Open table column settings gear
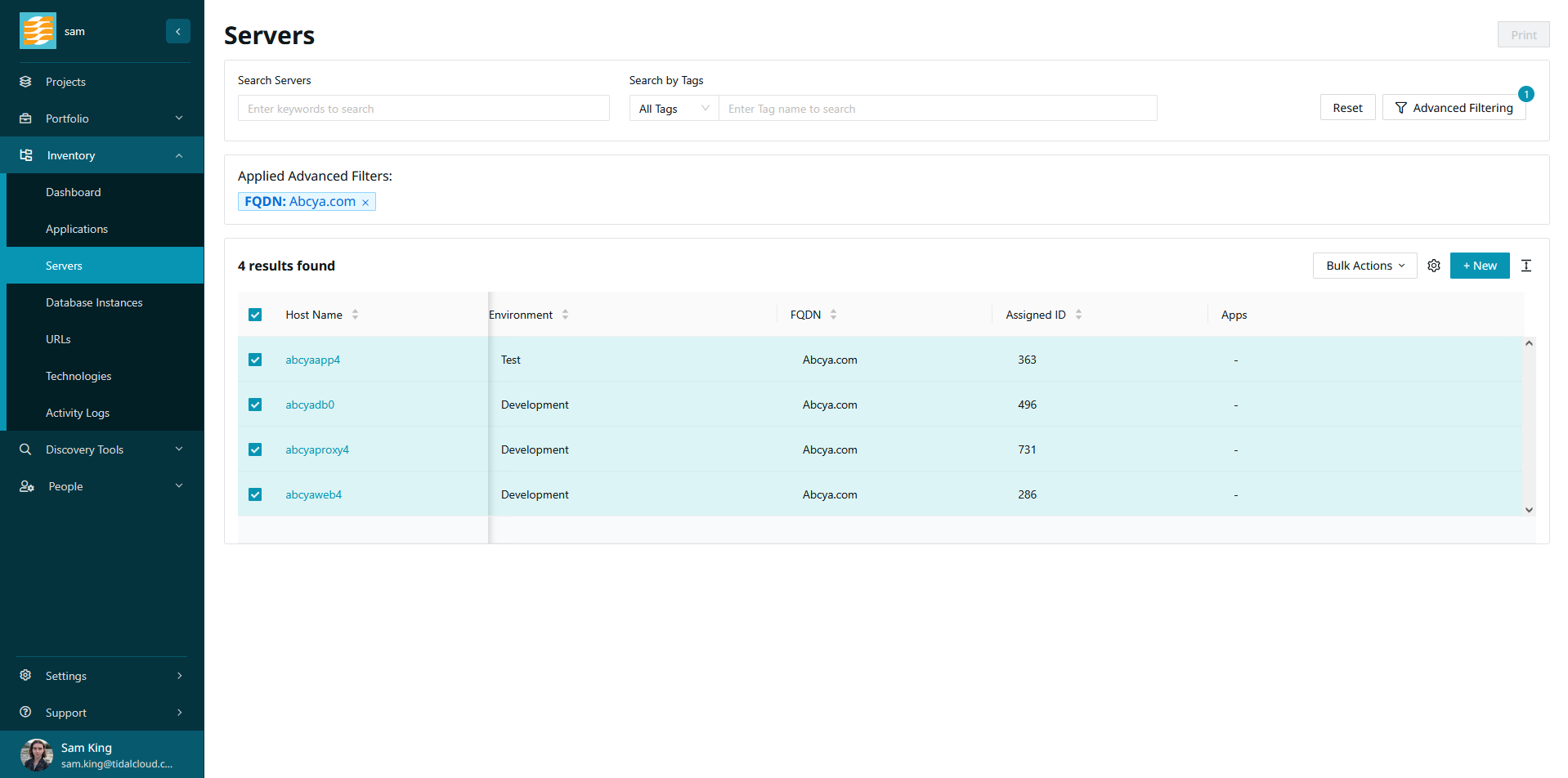The height and width of the screenshot is (778, 1568). 1433,266
